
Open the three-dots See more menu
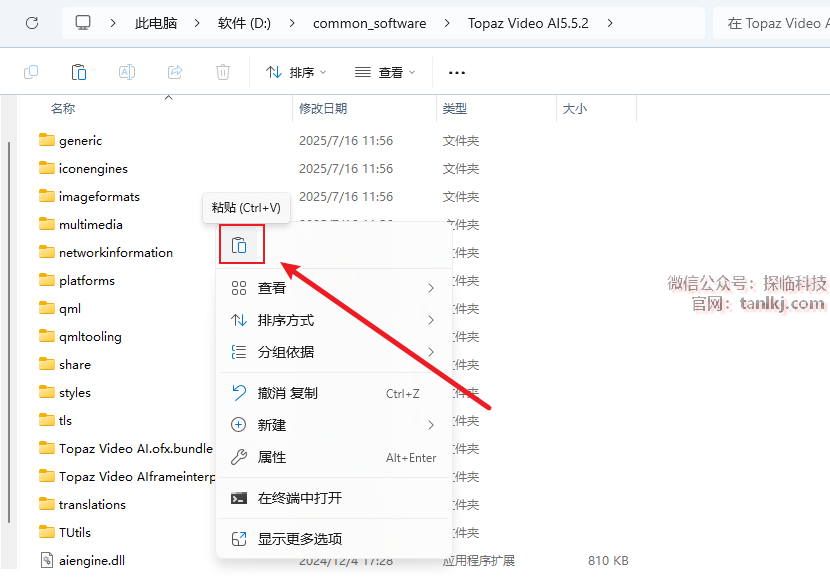[456, 73]
